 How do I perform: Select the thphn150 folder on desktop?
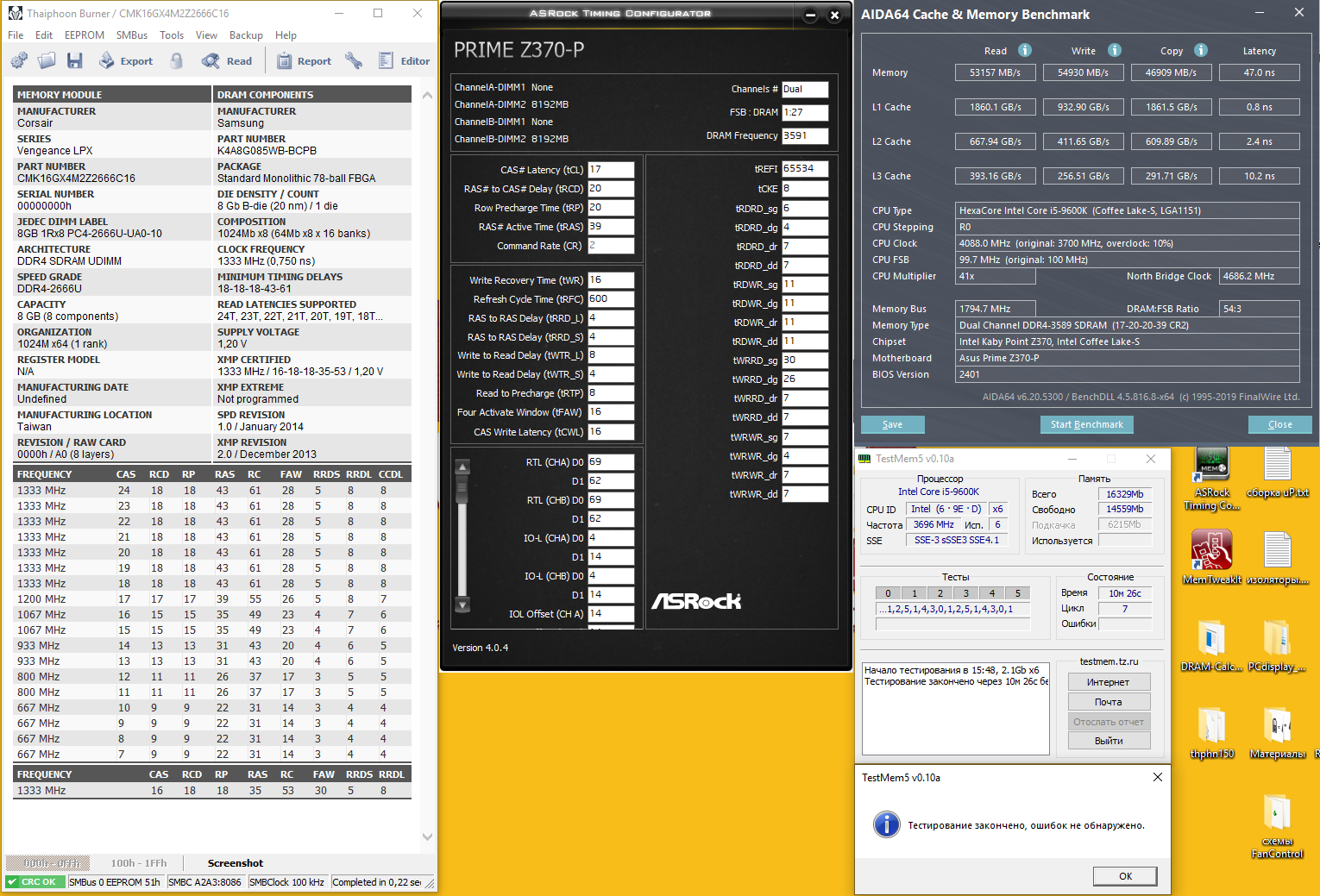click(x=1212, y=733)
